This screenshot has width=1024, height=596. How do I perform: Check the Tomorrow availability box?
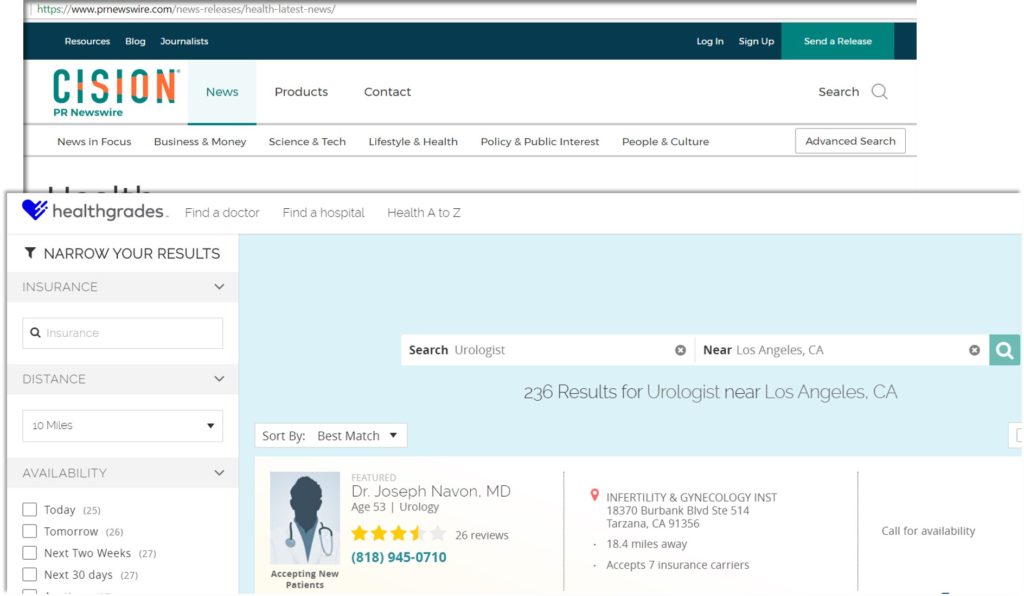[29, 531]
